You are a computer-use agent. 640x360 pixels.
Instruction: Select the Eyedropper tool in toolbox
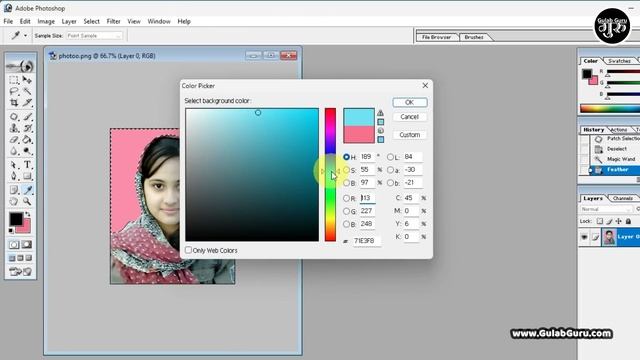tap(27, 190)
